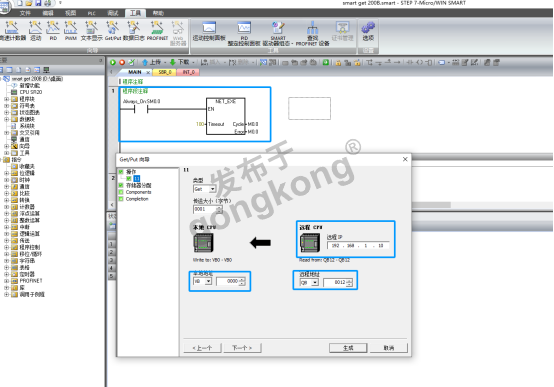Open the Data log wizard
The width and height of the screenshot is (554, 387).
click(x=134, y=31)
